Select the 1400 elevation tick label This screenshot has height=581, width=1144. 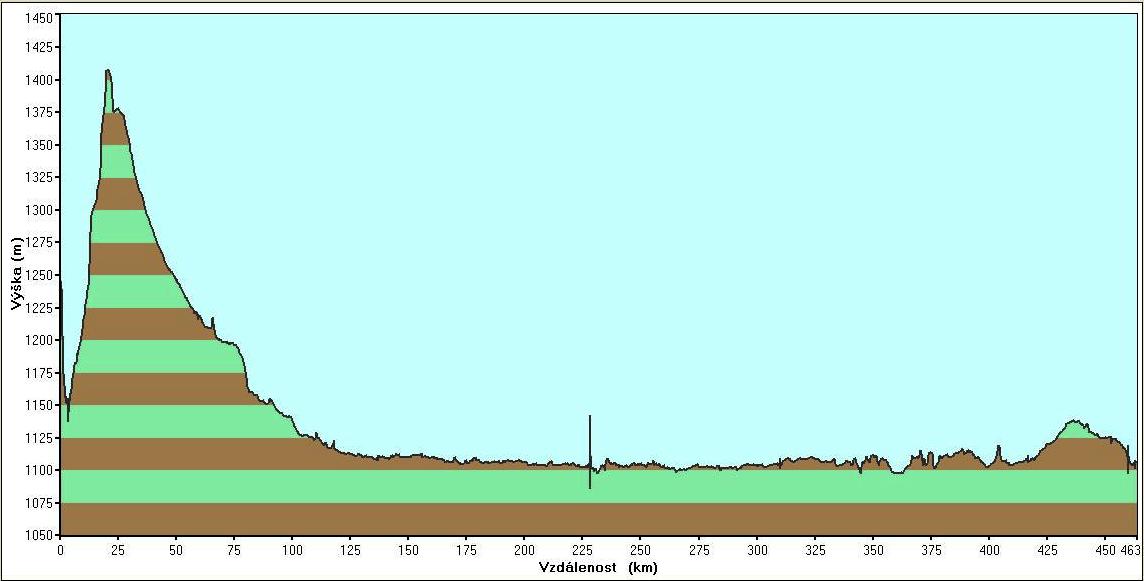click(38, 80)
